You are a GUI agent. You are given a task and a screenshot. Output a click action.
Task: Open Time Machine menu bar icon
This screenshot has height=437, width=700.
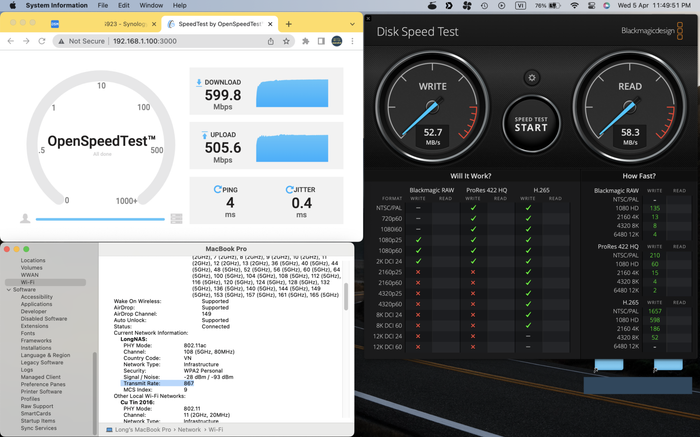tap(484, 5)
